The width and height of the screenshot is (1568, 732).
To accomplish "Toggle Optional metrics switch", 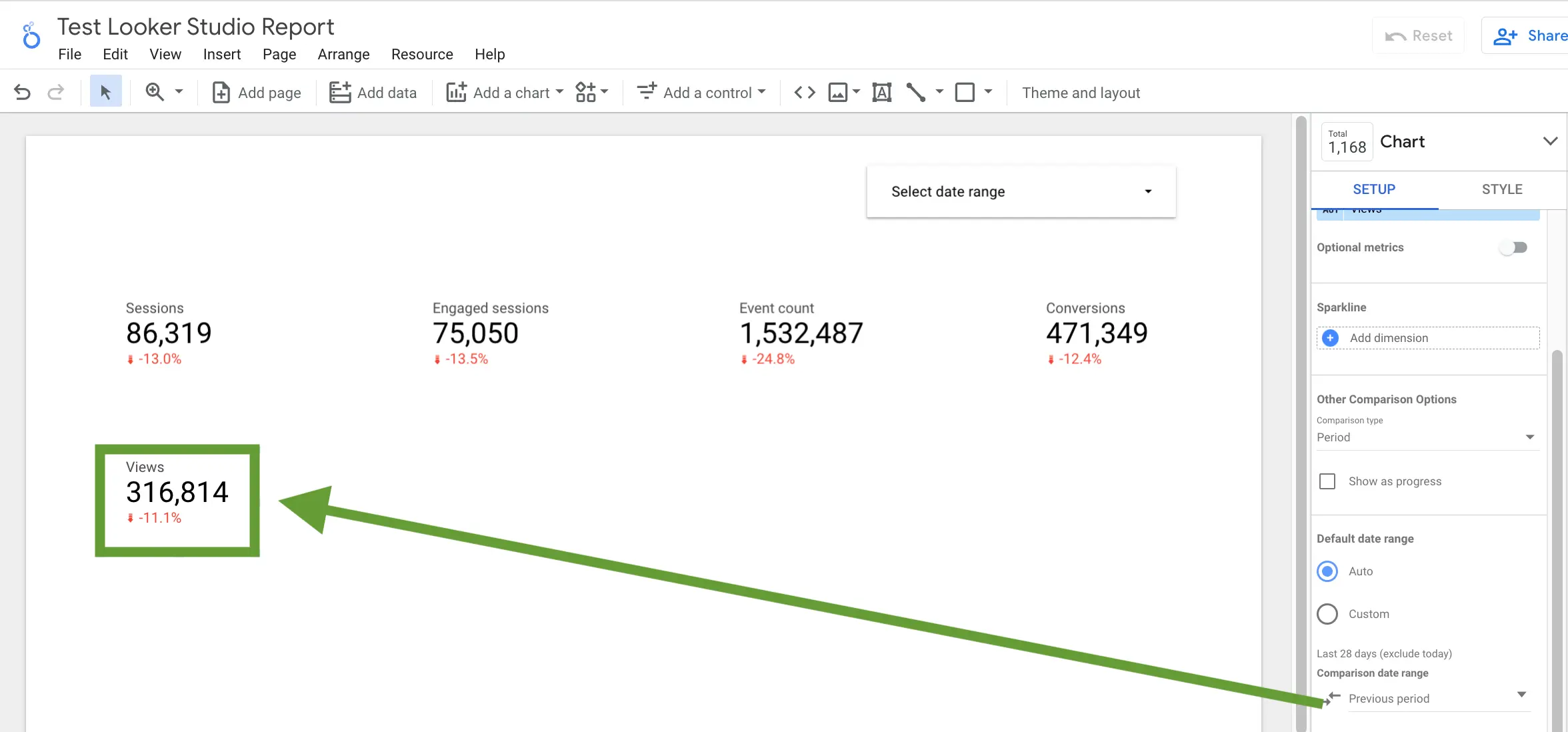I will [x=1513, y=247].
